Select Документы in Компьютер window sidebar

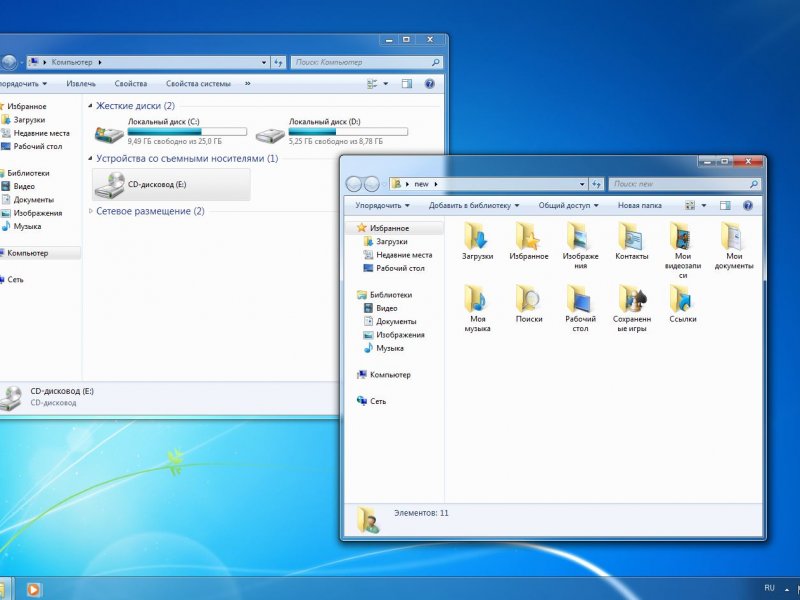(x=33, y=199)
